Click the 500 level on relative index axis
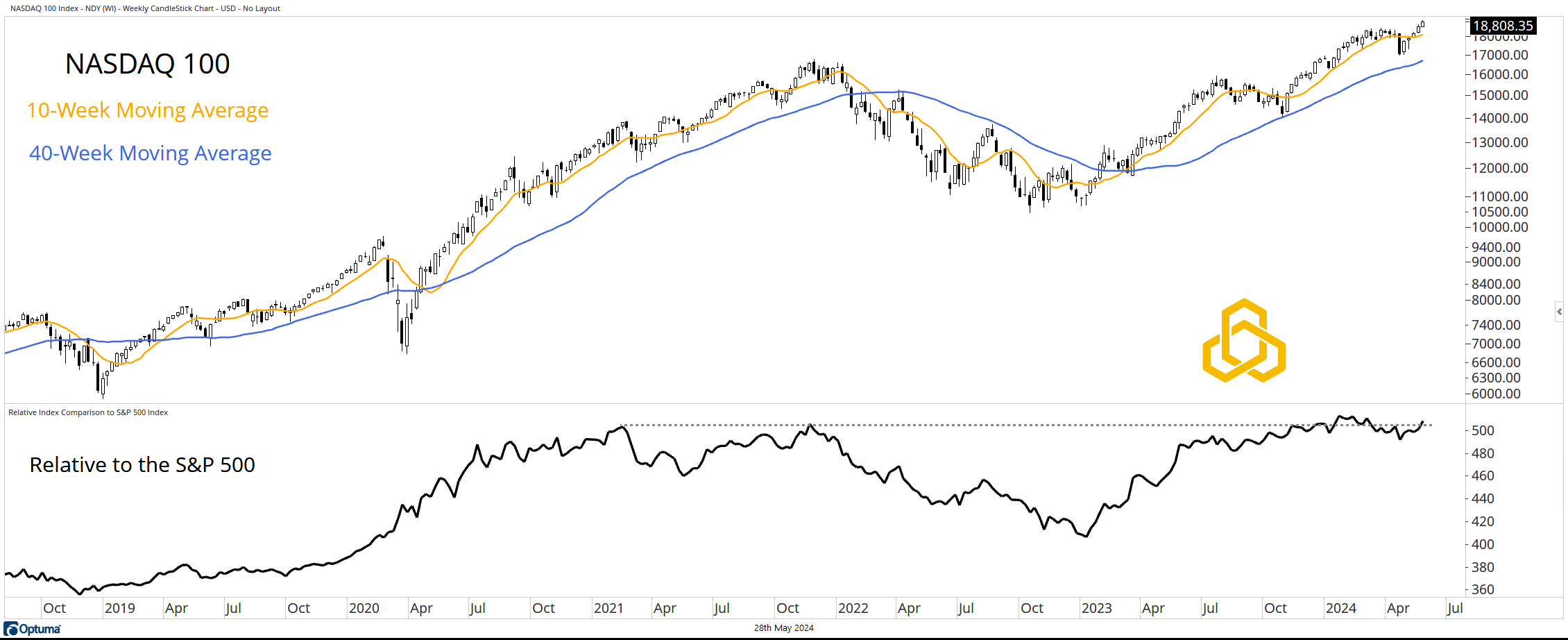This screenshot has width=1568, height=640. pyautogui.click(x=1483, y=430)
